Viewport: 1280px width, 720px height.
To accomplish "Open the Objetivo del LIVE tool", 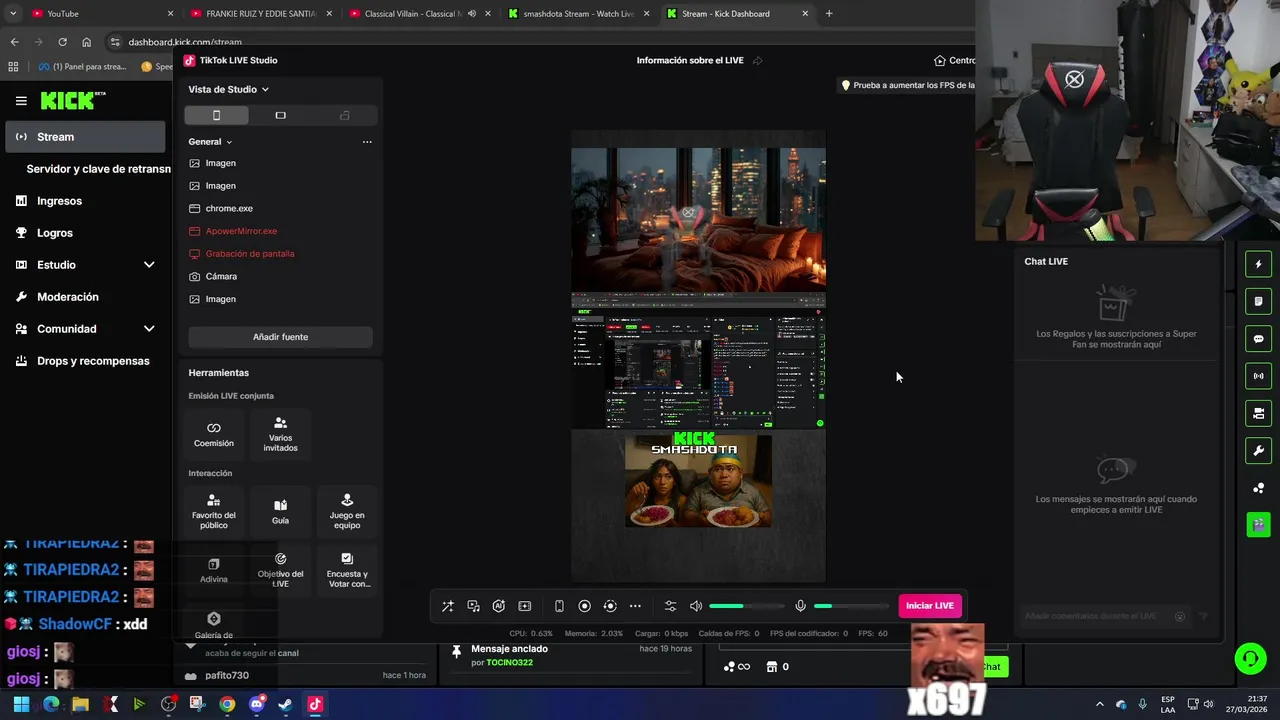I will click(280, 570).
